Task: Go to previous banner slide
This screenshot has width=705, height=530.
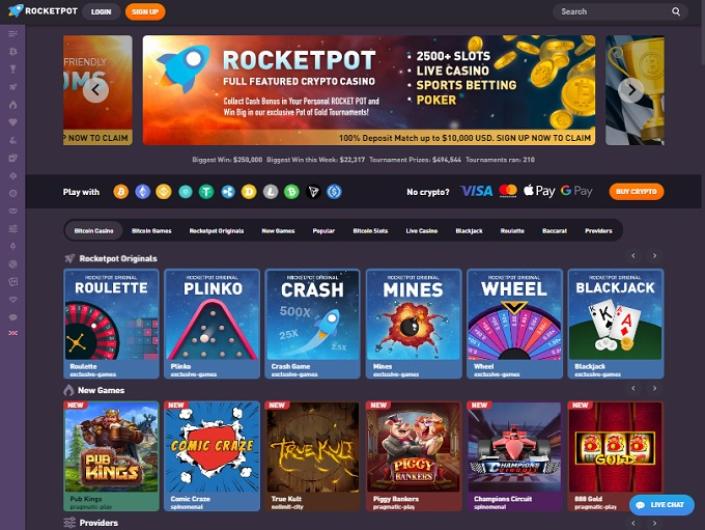Action: (x=95, y=90)
